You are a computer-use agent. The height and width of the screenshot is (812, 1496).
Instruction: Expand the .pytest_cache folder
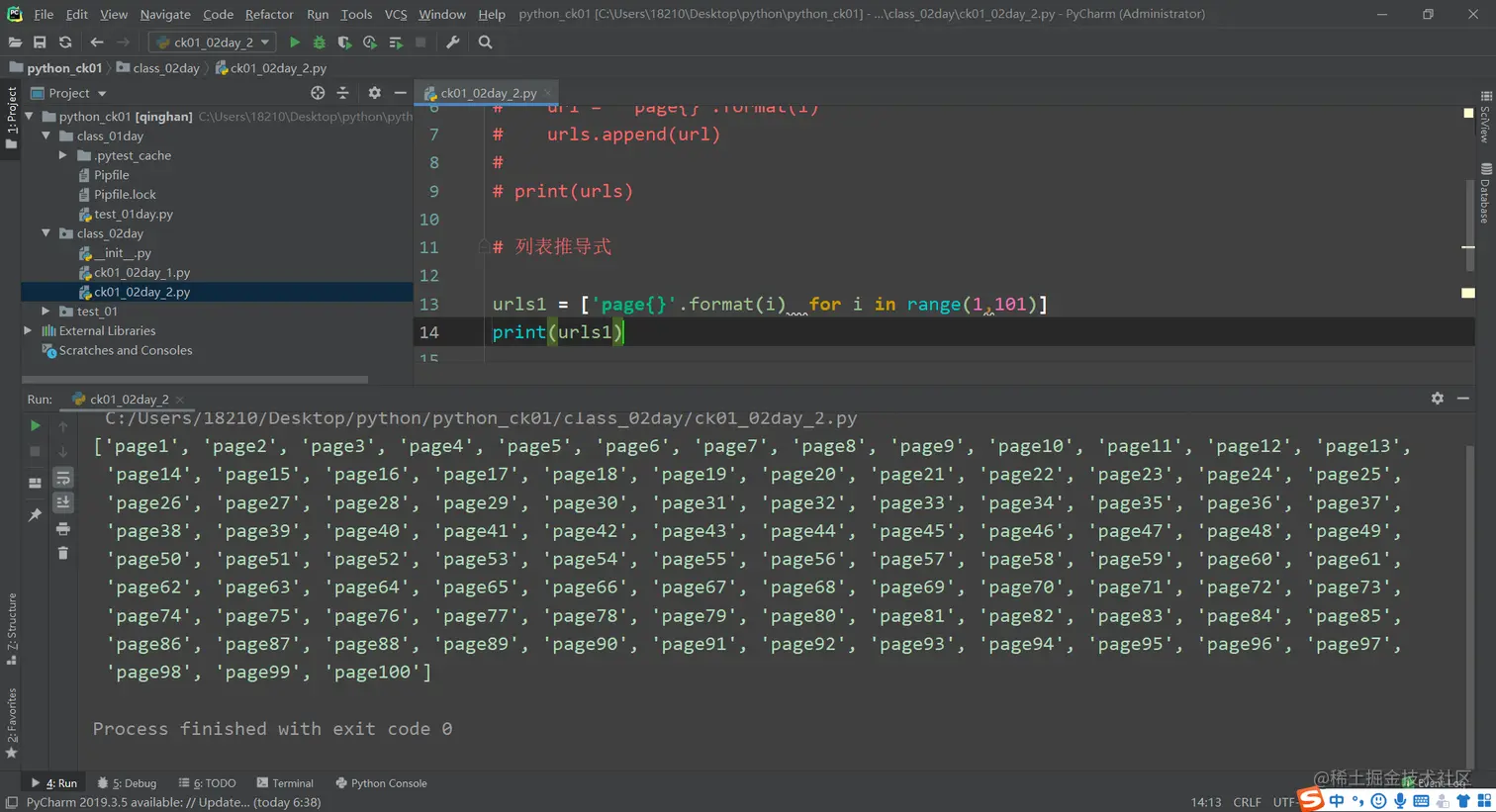click(x=63, y=155)
